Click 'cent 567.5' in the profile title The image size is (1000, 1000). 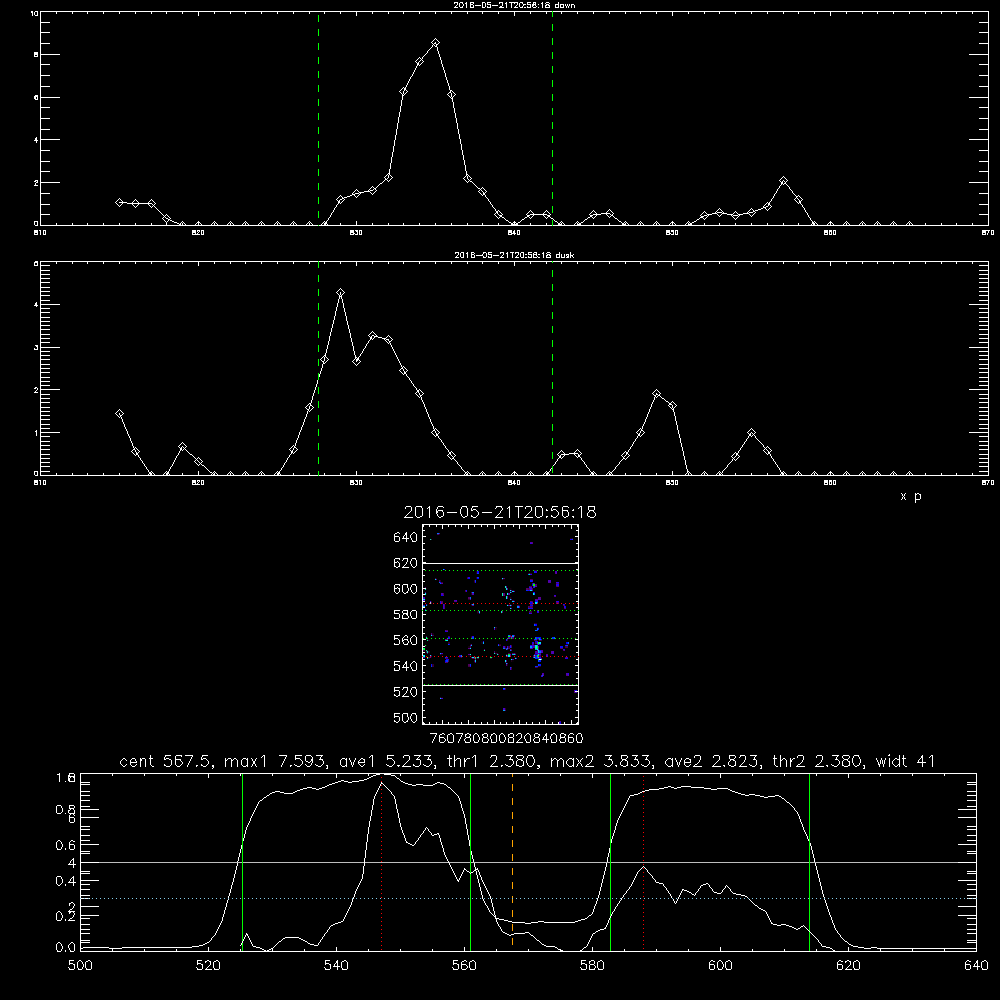pyautogui.click(x=165, y=761)
